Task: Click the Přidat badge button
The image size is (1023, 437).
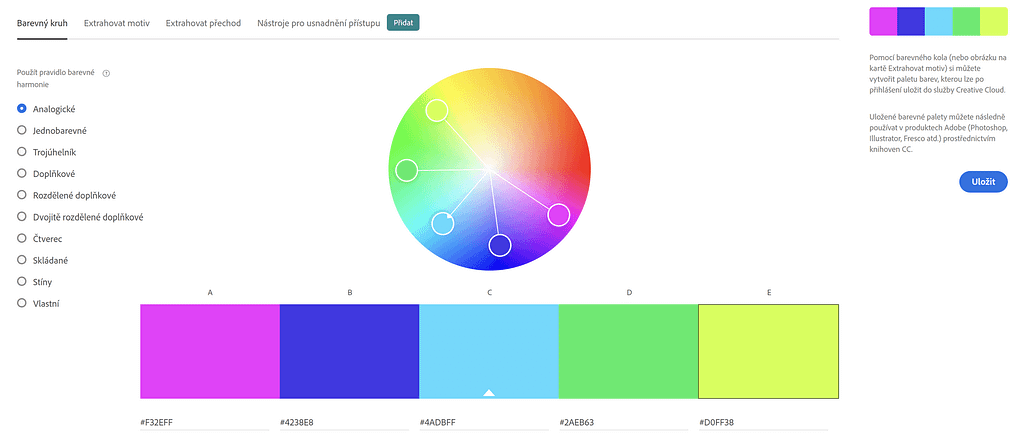Action: (403, 23)
